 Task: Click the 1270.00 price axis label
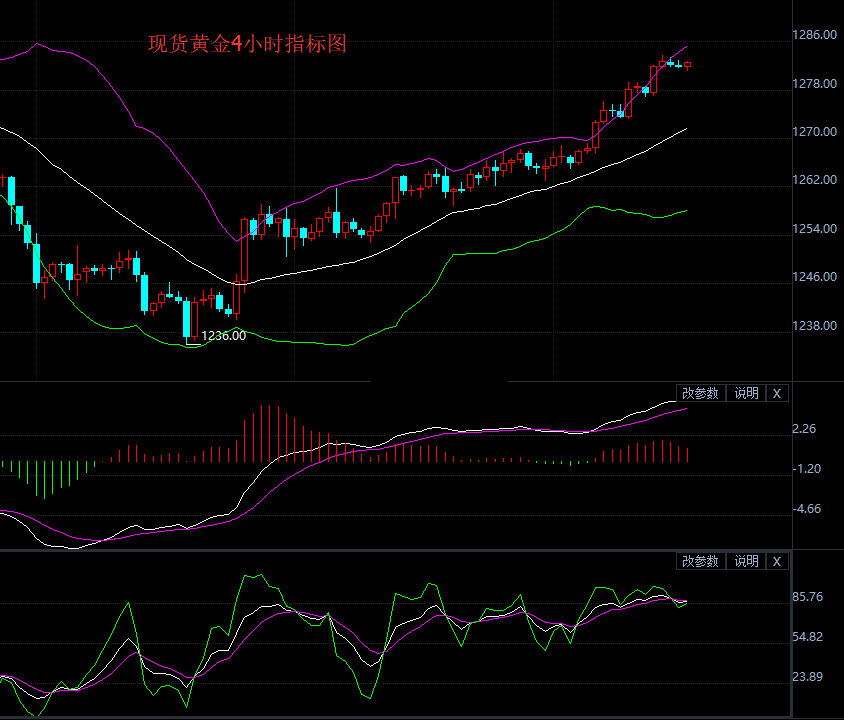pyautogui.click(x=815, y=131)
